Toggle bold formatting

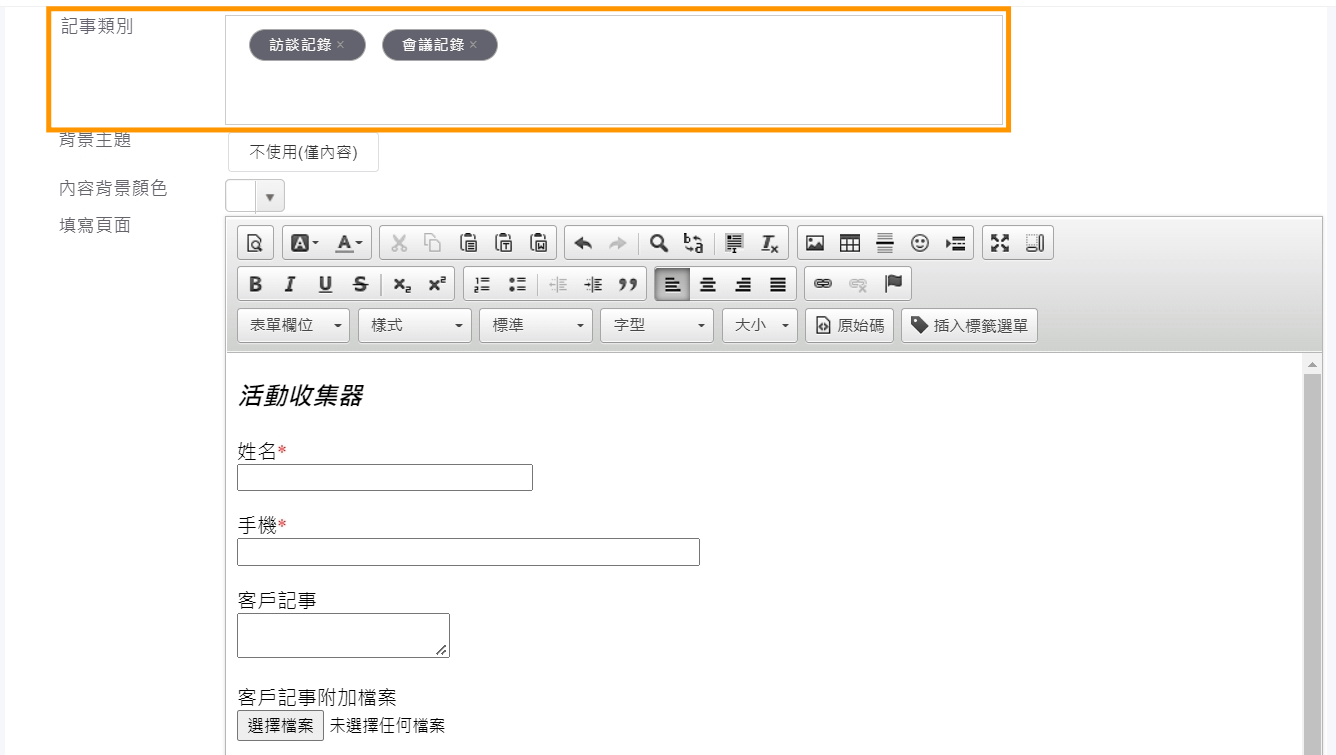click(x=255, y=284)
